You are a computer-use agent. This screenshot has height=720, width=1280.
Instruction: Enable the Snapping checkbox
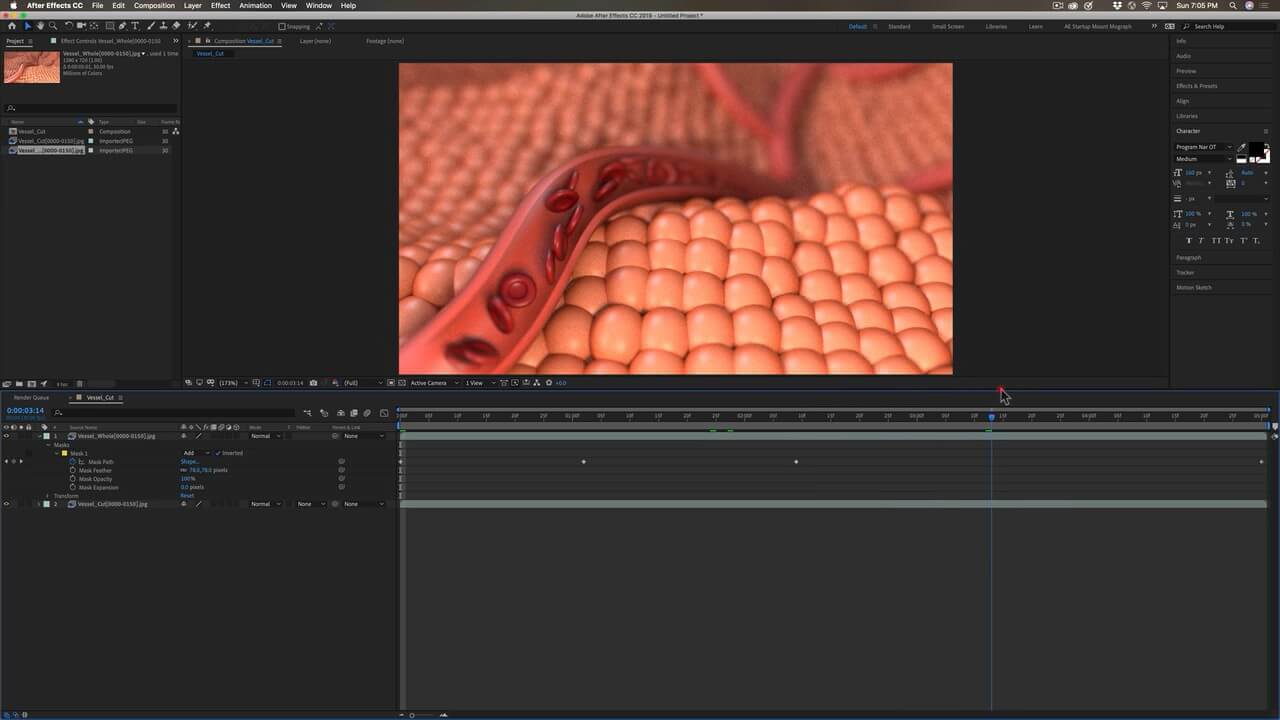282,26
